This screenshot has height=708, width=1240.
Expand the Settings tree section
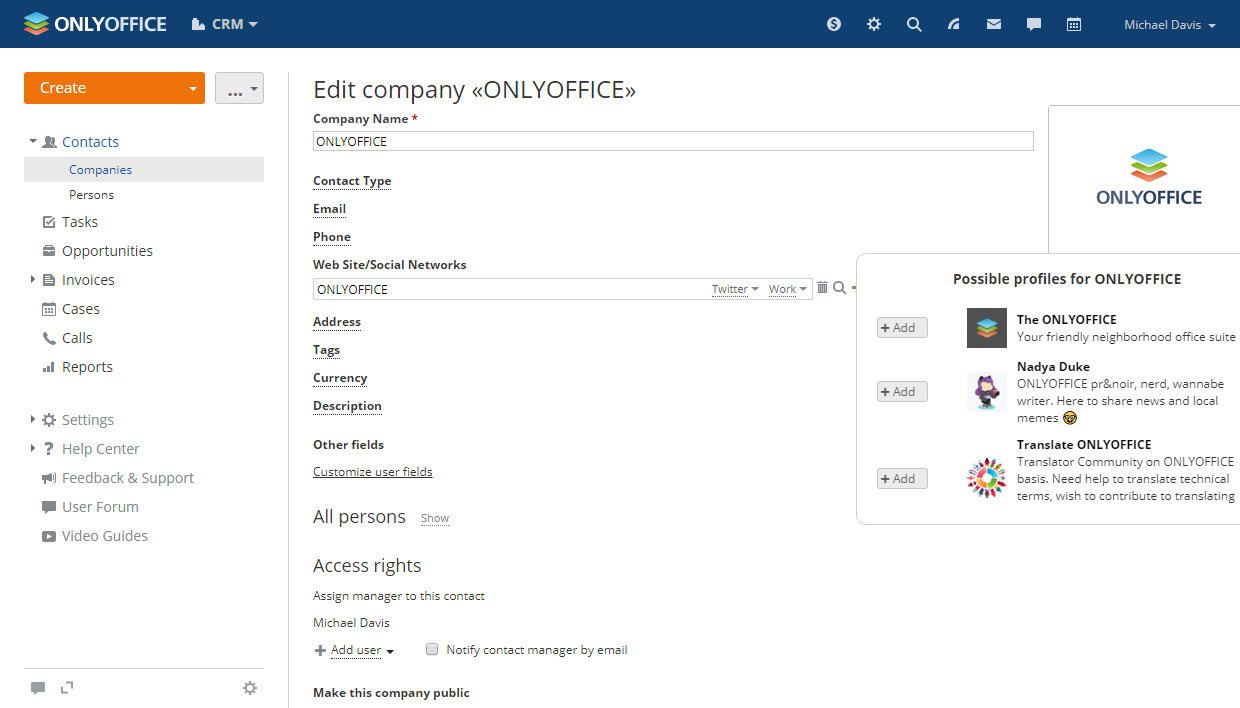click(x=33, y=420)
